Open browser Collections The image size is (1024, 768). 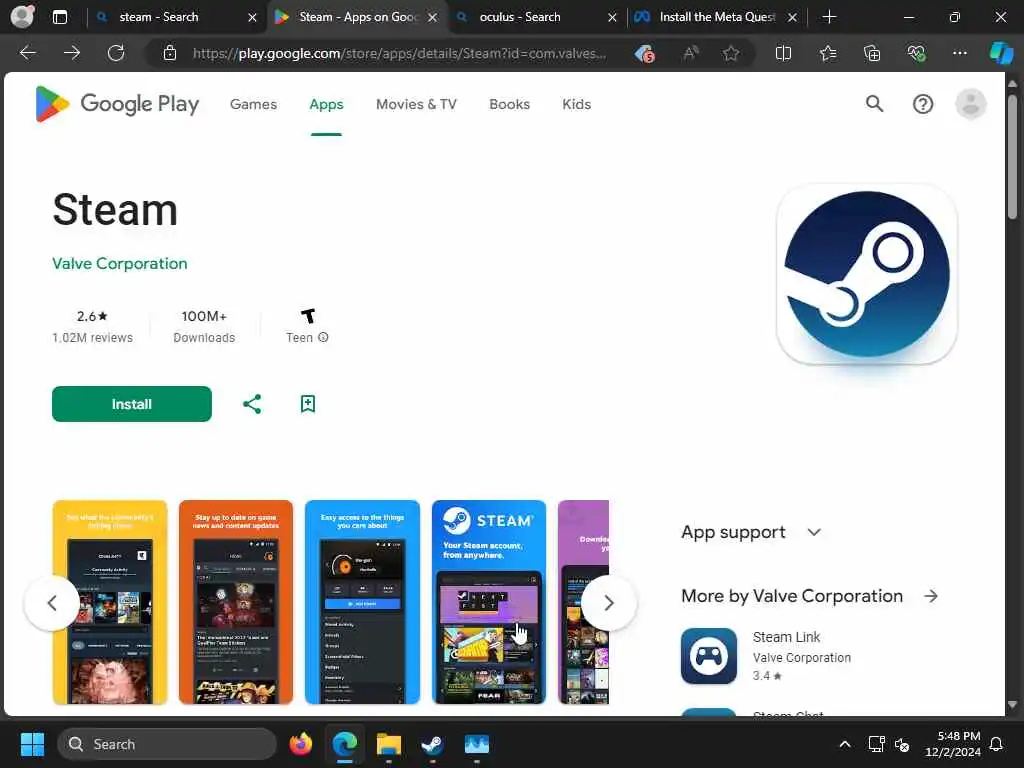click(872, 53)
